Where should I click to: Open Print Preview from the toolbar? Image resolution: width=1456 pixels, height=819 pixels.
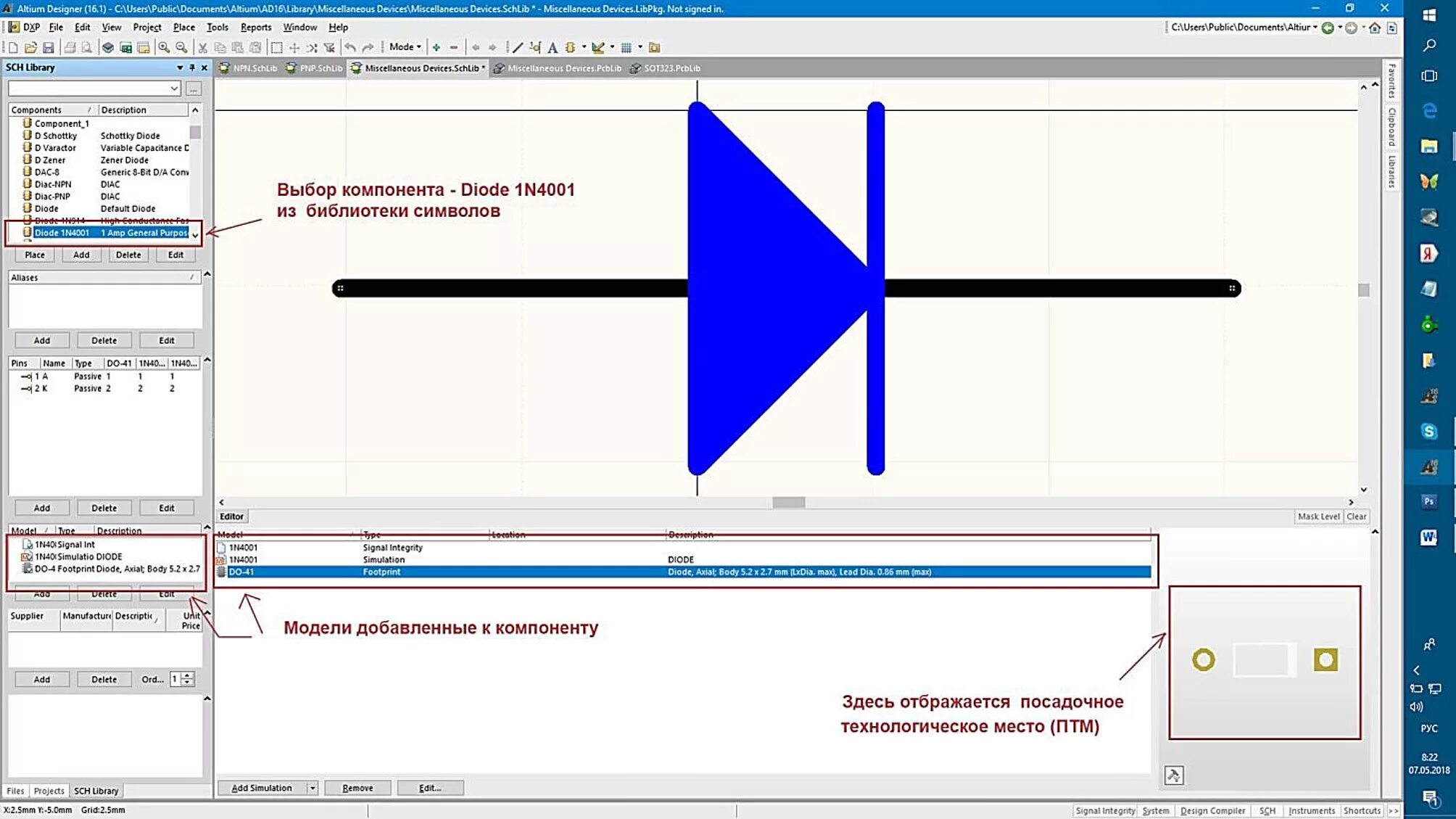87,48
